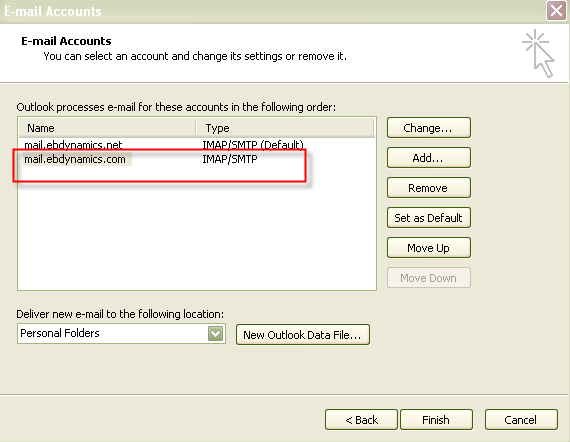This screenshot has height=442, width=570.
Task: Remove the selected e-mail account
Action: [x=429, y=188]
